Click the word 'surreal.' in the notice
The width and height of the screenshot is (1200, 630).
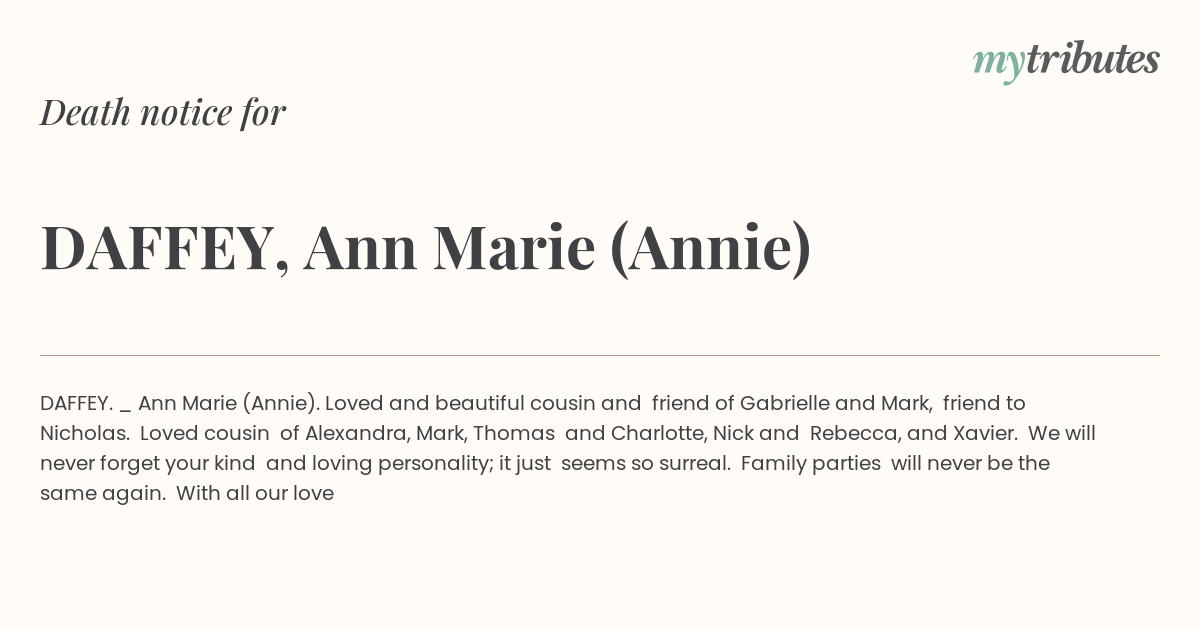pos(695,464)
